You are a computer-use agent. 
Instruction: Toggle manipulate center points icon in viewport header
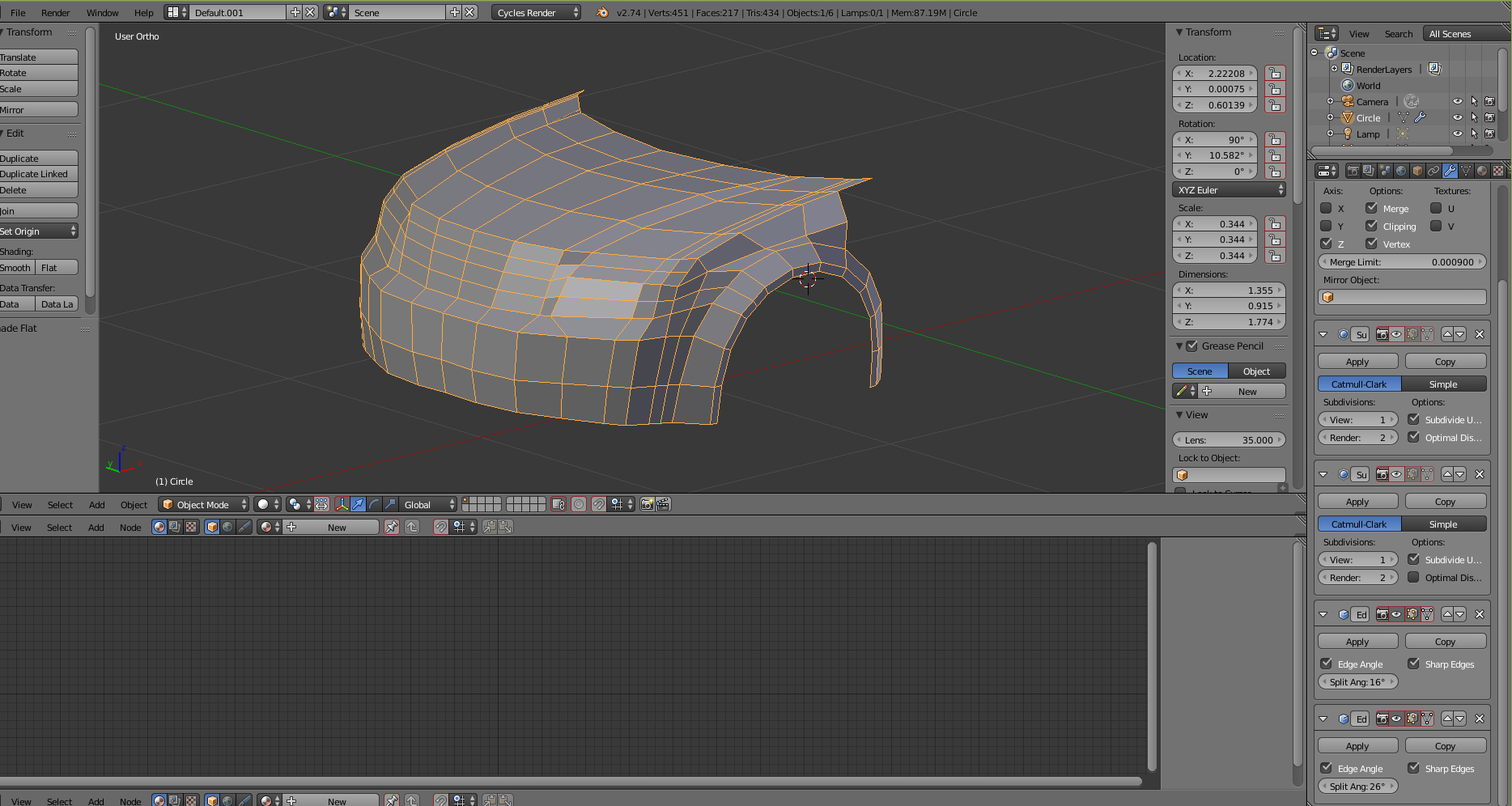pos(321,504)
